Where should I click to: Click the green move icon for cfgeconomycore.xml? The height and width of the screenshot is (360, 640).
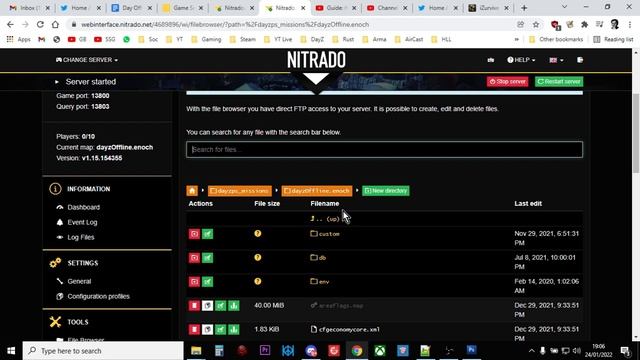coord(221,329)
